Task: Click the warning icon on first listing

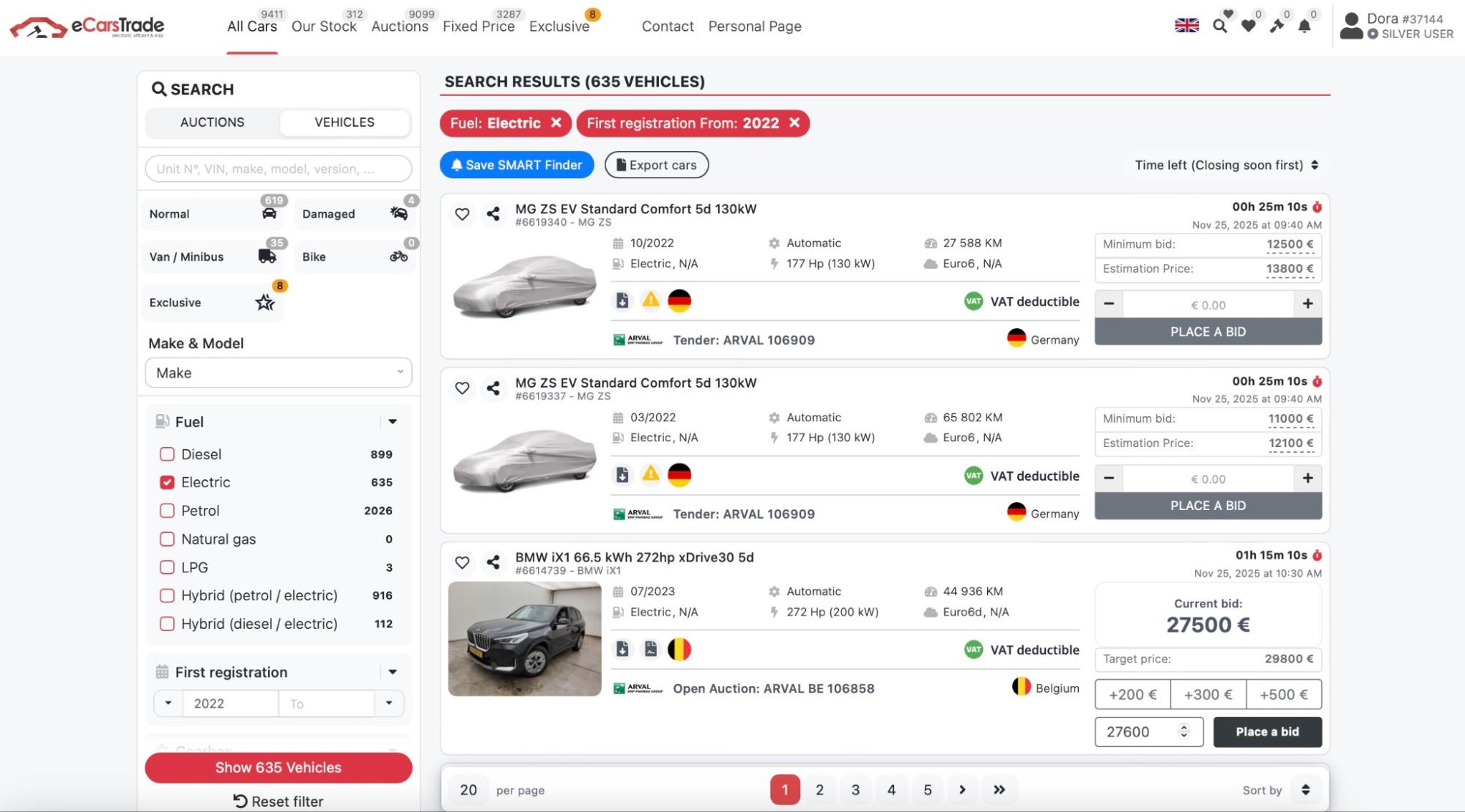Action: coord(651,300)
